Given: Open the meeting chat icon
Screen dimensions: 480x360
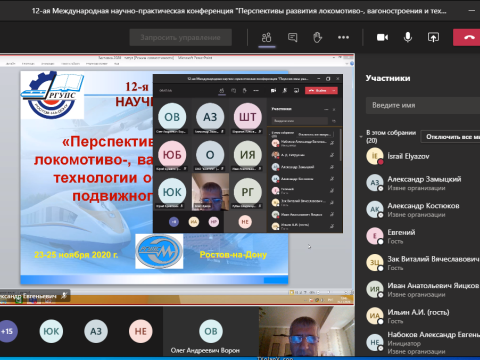Looking at the screenshot, I should coord(292,37).
